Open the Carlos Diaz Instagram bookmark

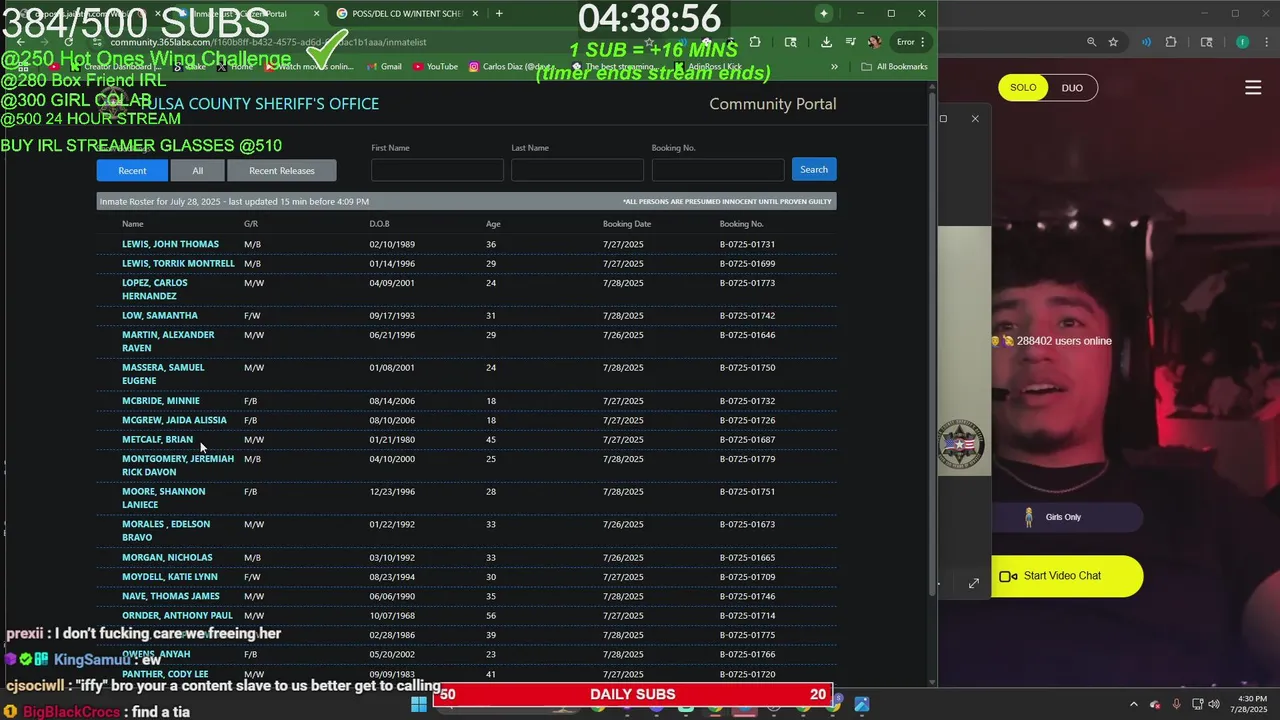pyautogui.click(x=513, y=67)
